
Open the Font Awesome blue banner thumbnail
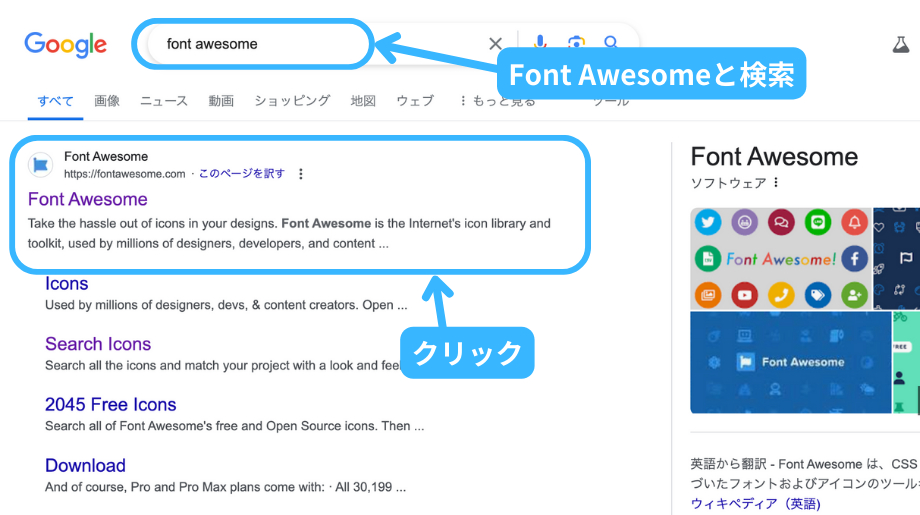click(790, 362)
